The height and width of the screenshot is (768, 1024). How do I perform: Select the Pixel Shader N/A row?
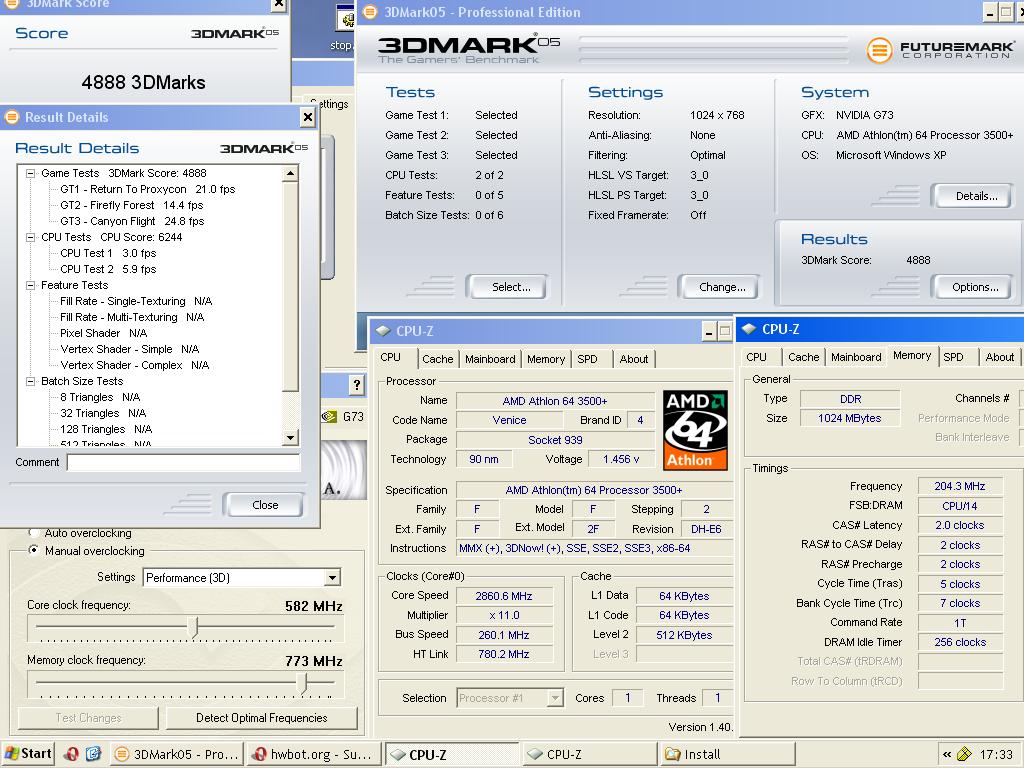103,333
